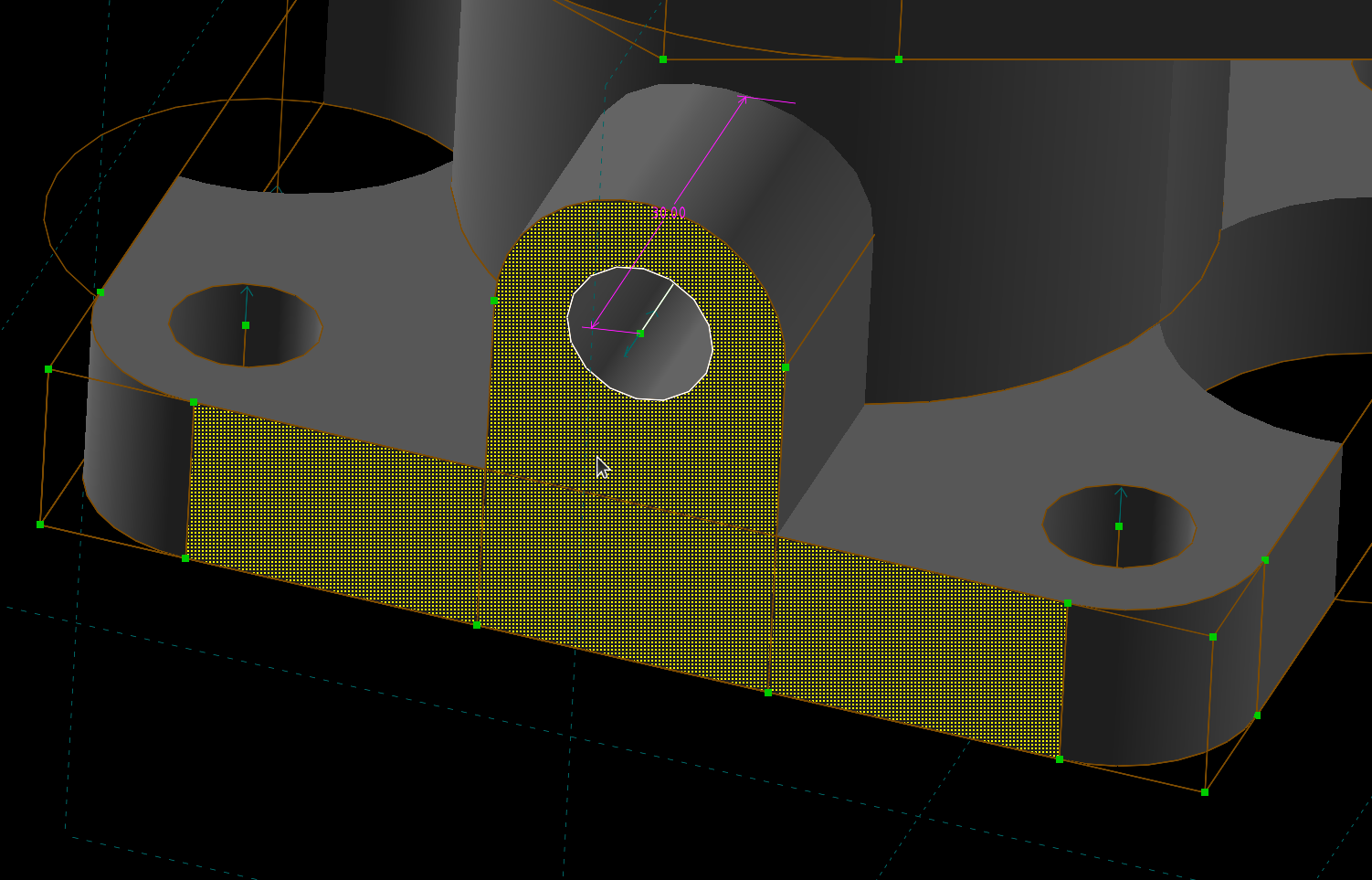
Task: Click the teal arrow above the left bolt hole's center
Action: pos(247,292)
